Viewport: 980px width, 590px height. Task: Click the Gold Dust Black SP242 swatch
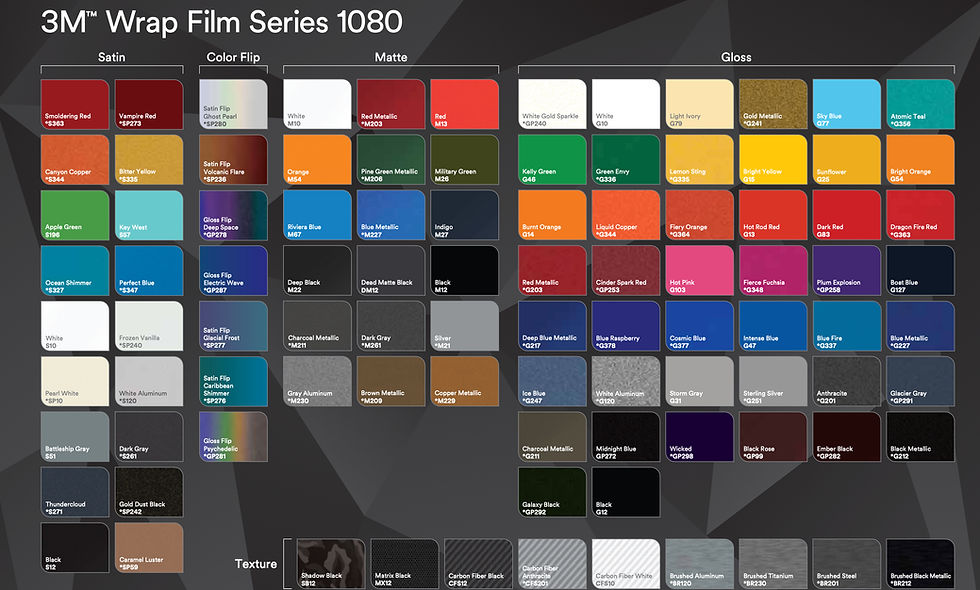point(149,492)
